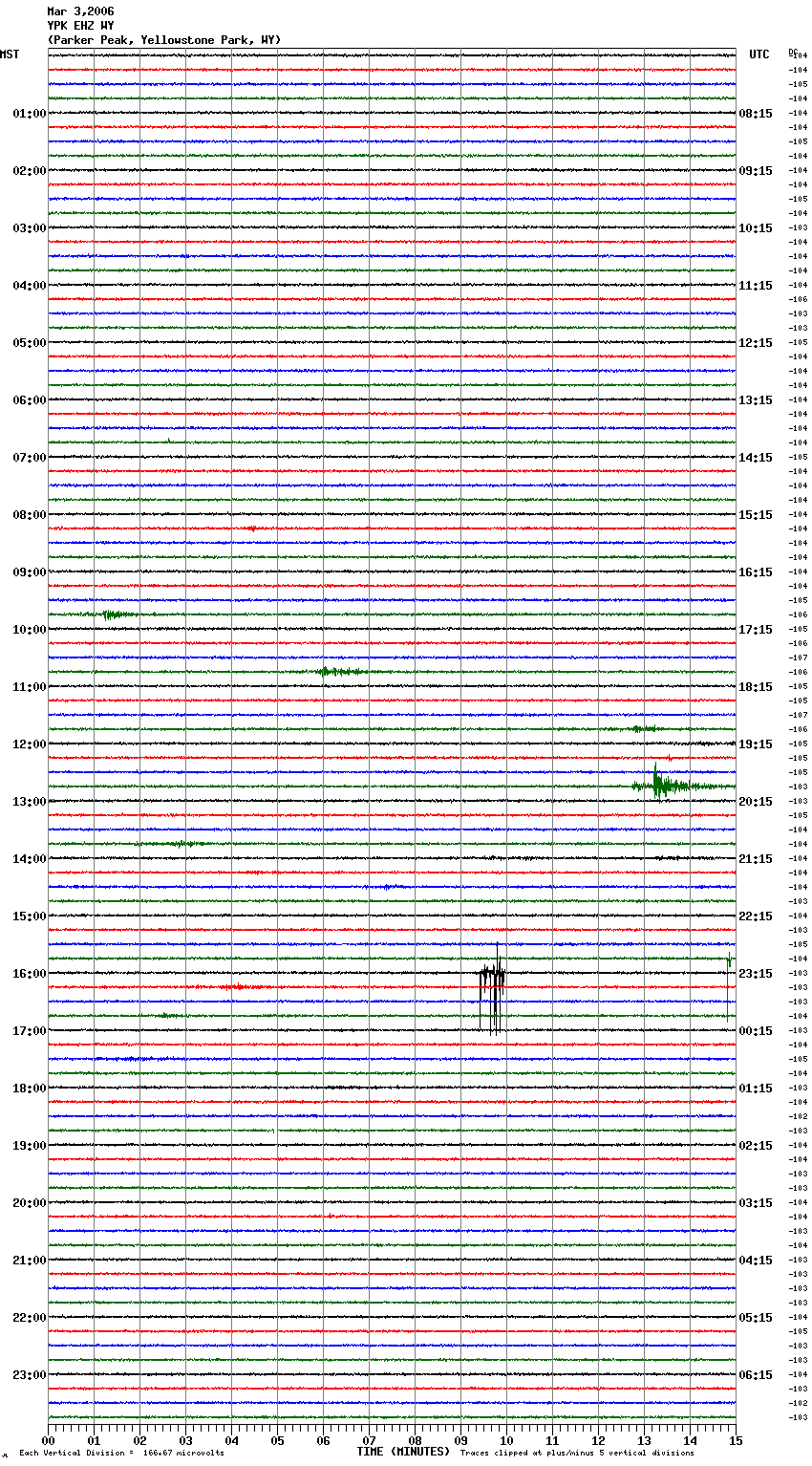812x1466 pixels.
Task: Click the 14:15 UTC time label
Action: 756,458
